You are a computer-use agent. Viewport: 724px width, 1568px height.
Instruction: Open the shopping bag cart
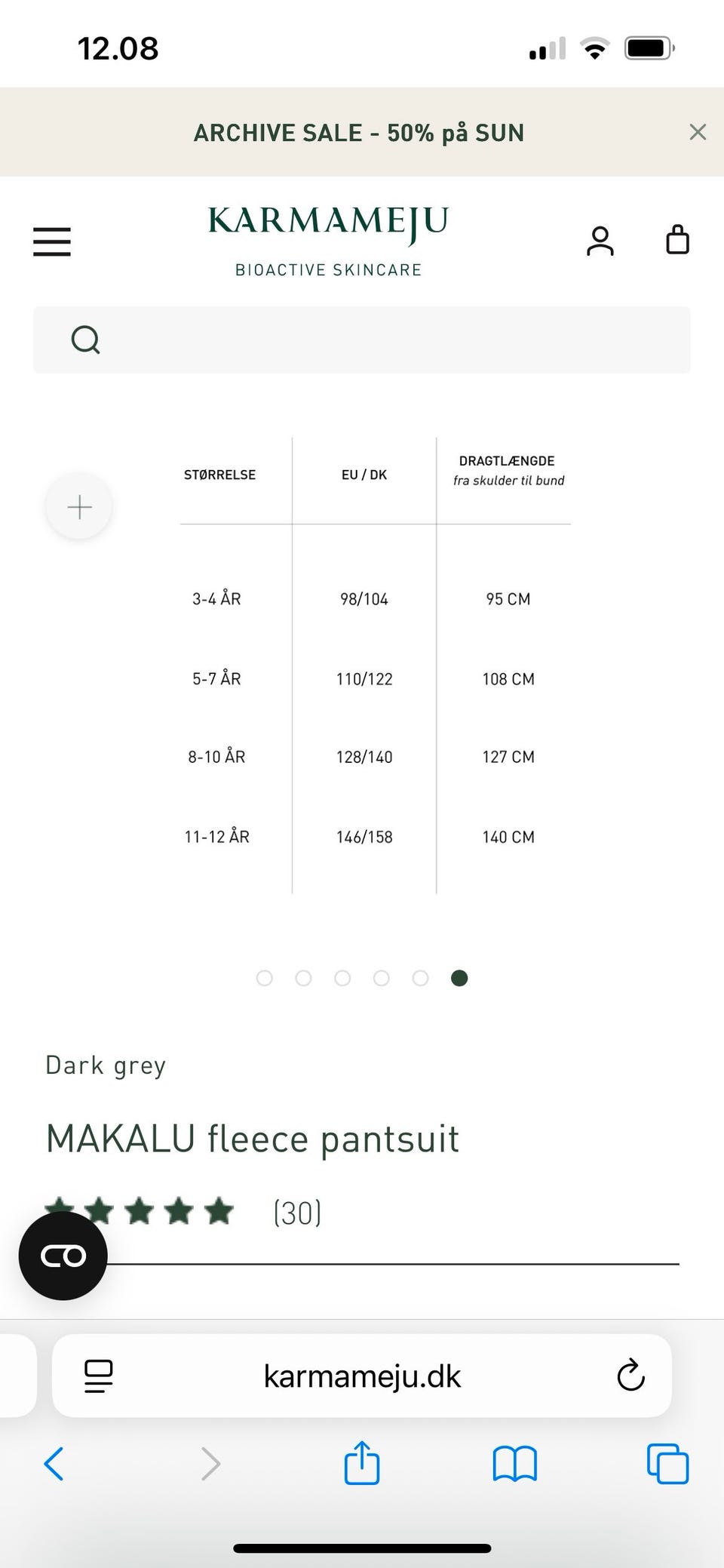coord(677,240)
